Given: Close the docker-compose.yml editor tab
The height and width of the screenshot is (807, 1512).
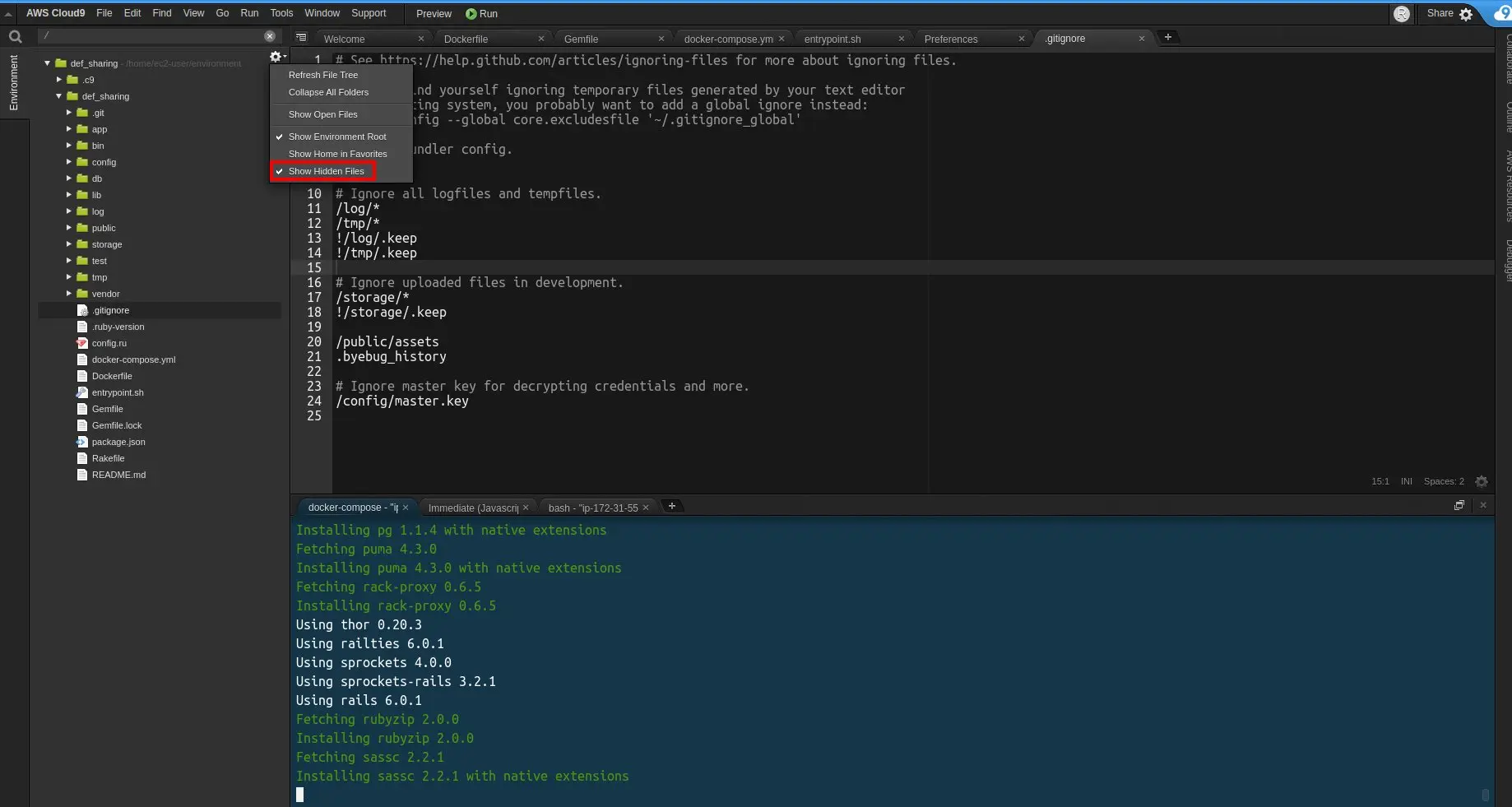Looking at the screenshot, I should pyautogui.click(x=782, y=39).
